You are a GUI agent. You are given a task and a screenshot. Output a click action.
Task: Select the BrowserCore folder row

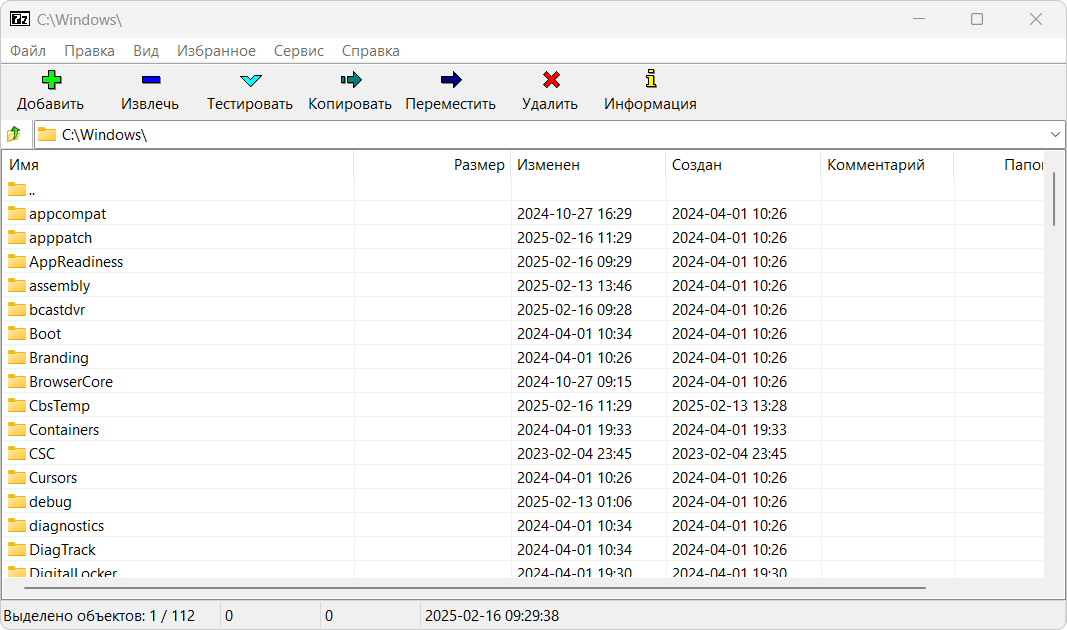point(70,382)
